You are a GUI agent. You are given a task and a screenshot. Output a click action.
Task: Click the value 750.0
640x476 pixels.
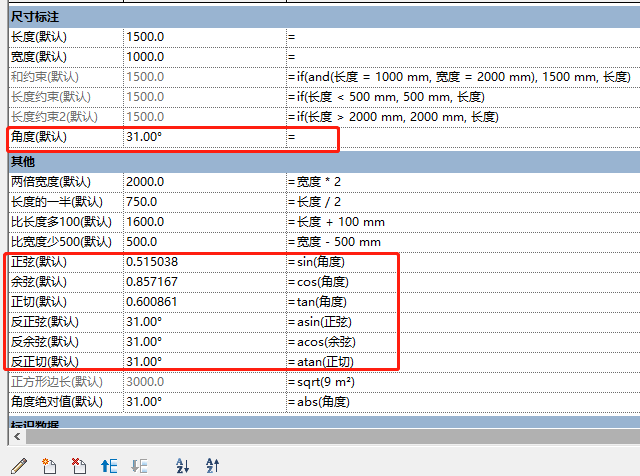tap(141, 202)
